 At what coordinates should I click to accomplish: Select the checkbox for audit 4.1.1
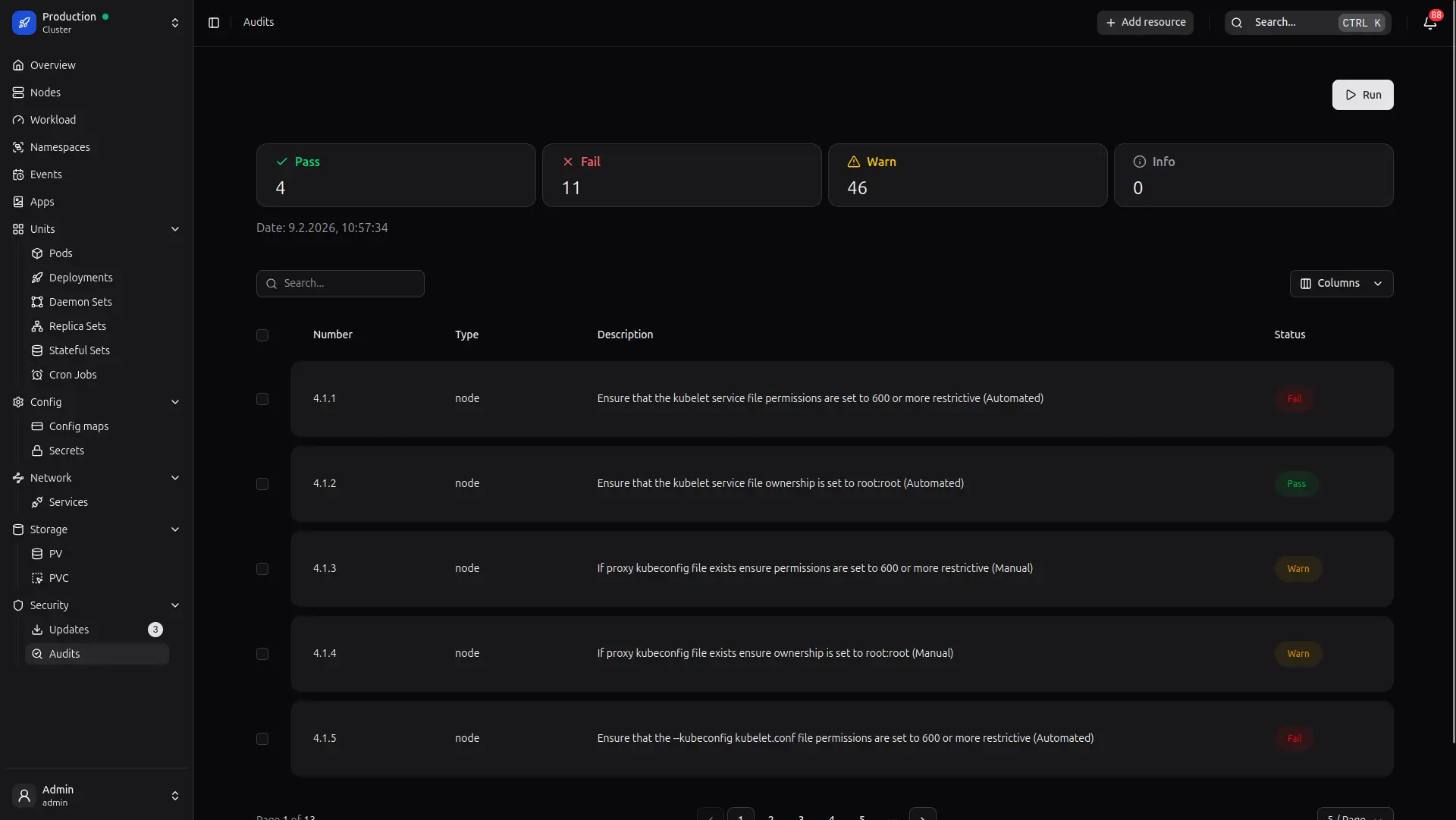262,399
